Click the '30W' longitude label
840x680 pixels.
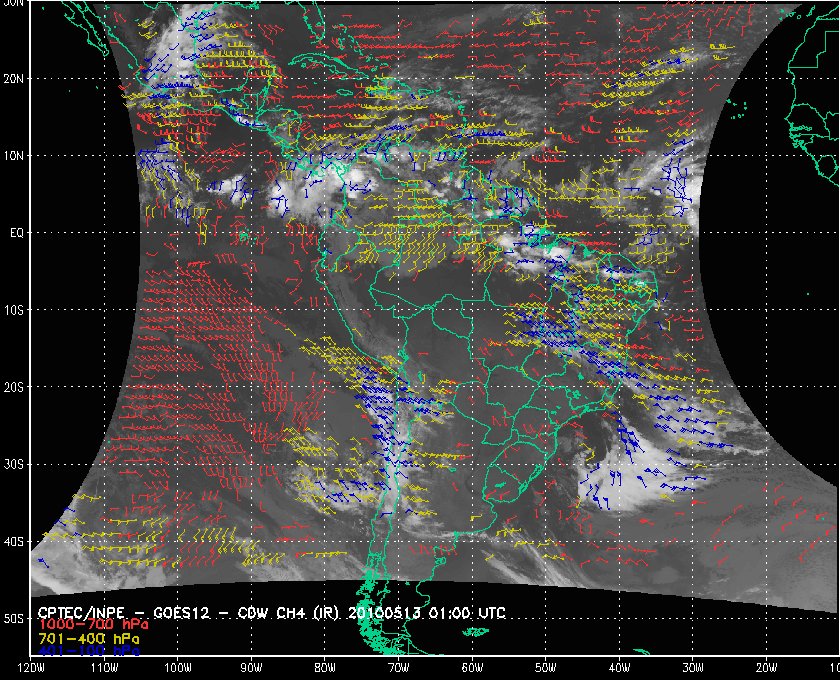click(x=693, y=668)
